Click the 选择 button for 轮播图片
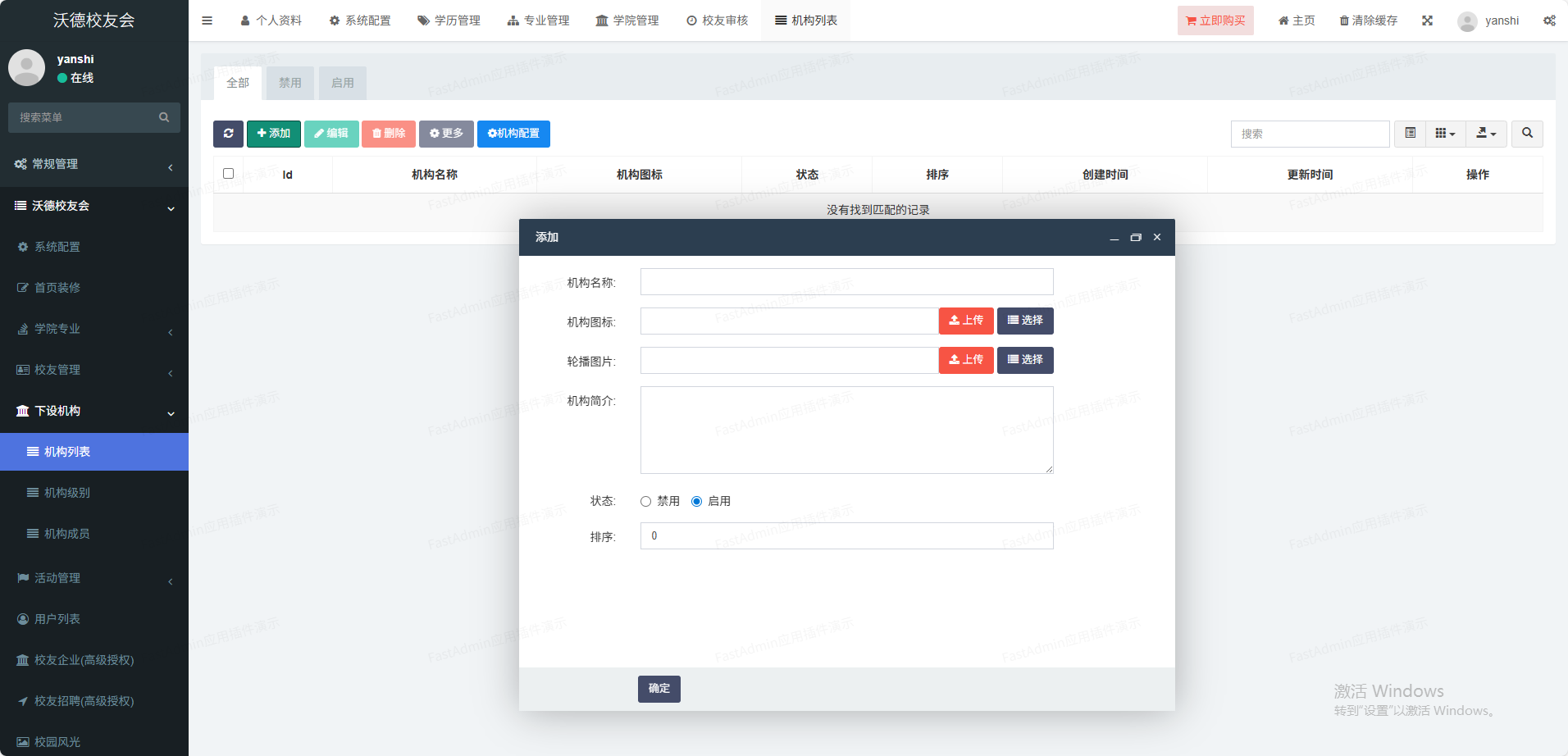The height and width of the screenshot is (756, 1568). pos(1025,360)
